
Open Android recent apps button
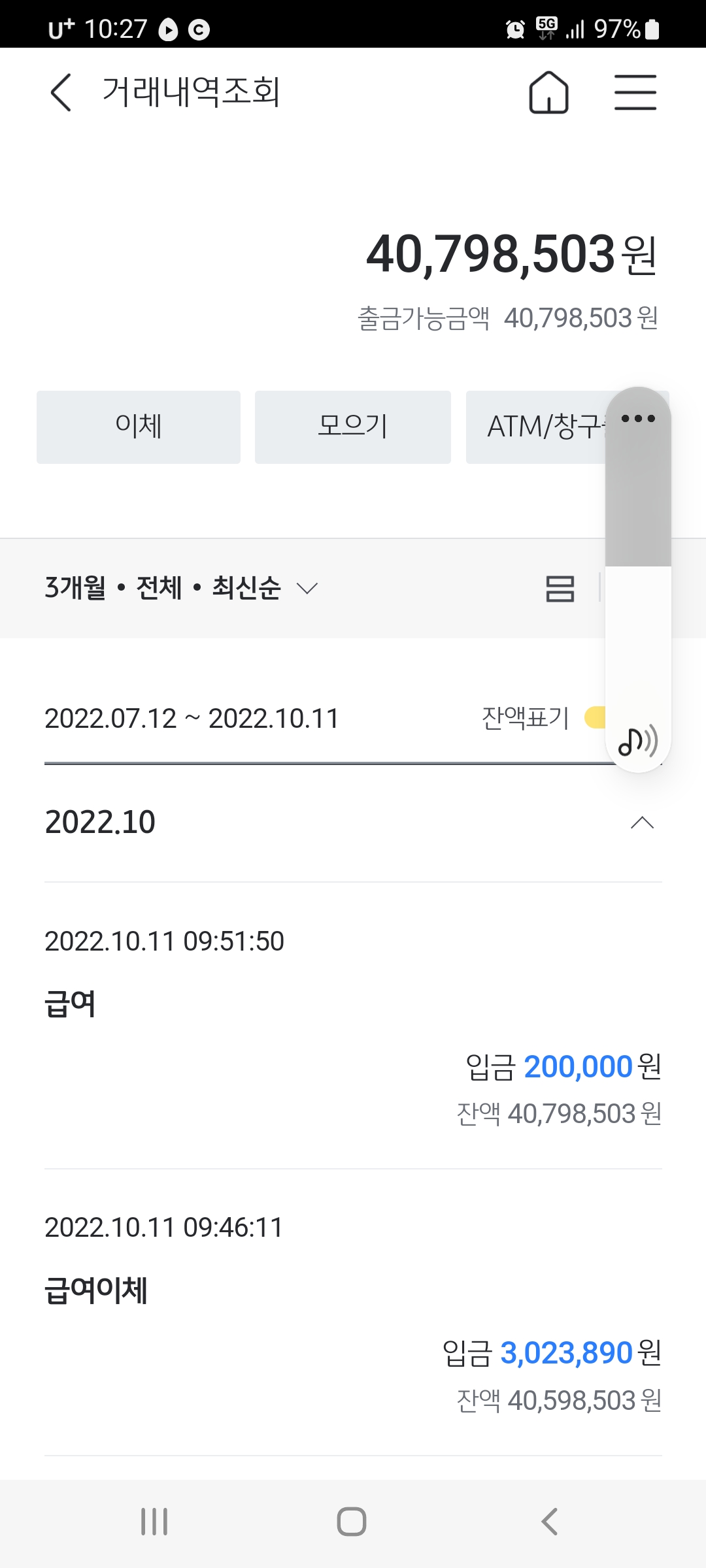[x=154, y=1522]
